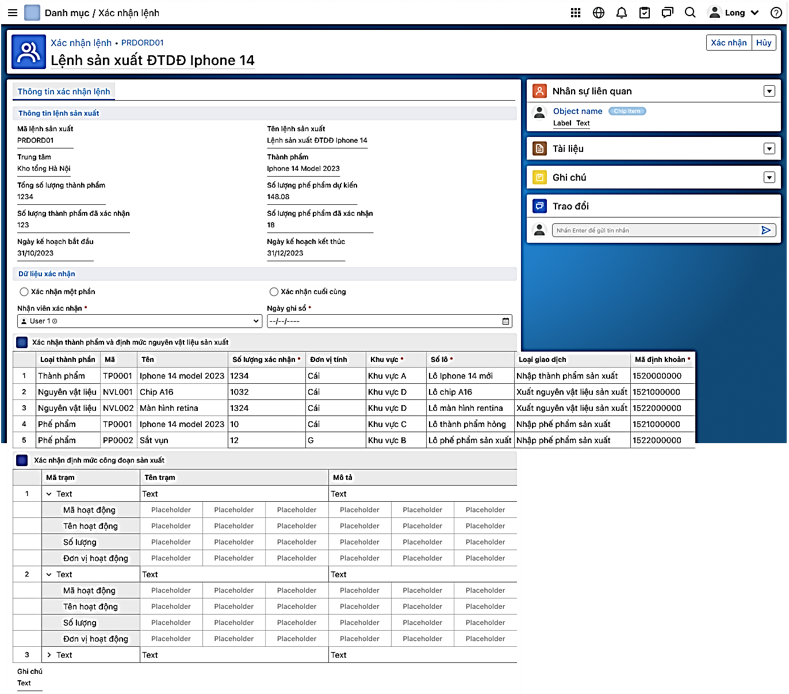Expand the Tài liệu panel
This screenshot has height=694, width=789.
coord(769,148)
